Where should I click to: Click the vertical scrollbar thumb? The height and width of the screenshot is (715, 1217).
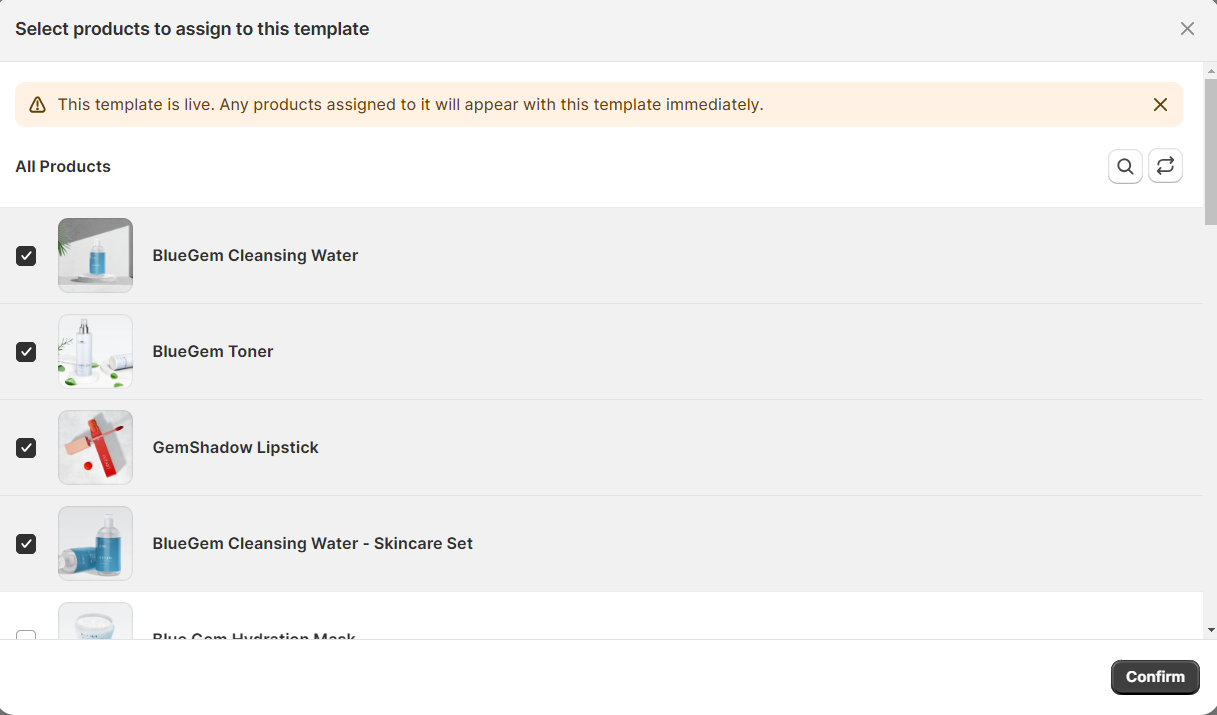(x=1210, y=150)
